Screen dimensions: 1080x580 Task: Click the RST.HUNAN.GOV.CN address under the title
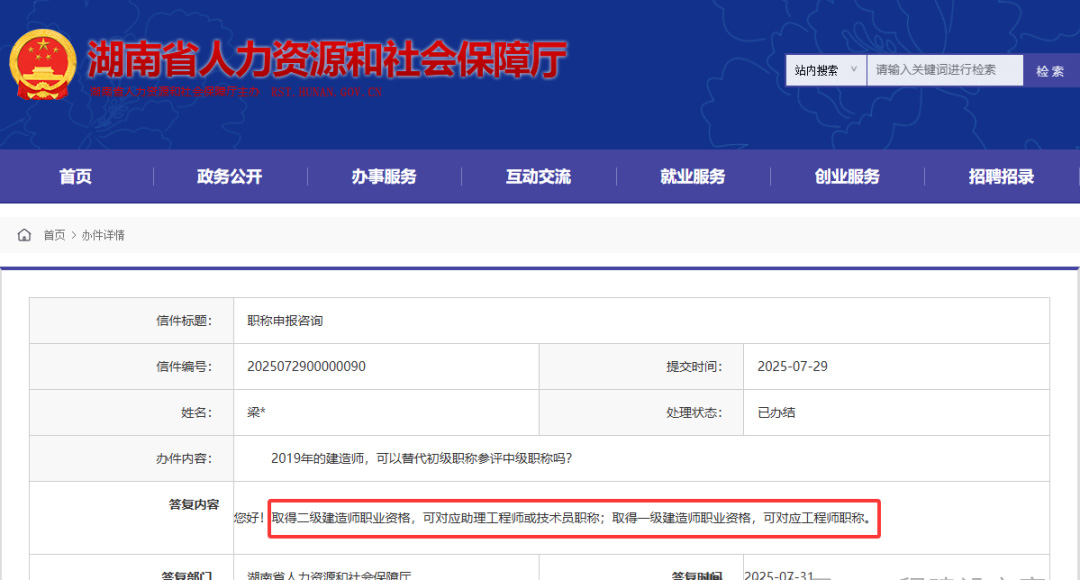tap(327, 92)
